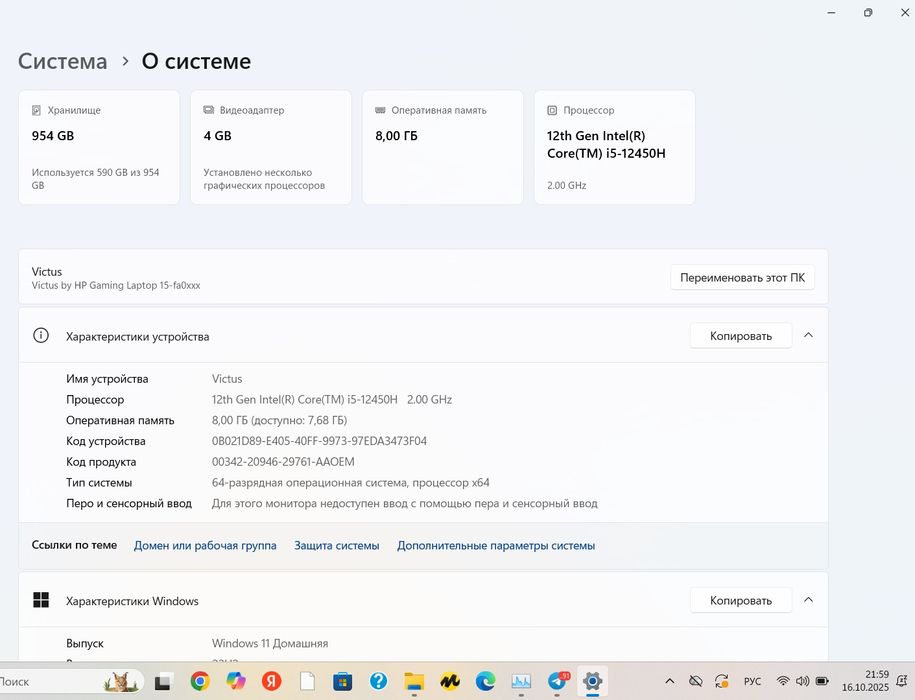Open Copilot from the taskbar
Viewport: 915px width, 700px height.
(236, 681)
